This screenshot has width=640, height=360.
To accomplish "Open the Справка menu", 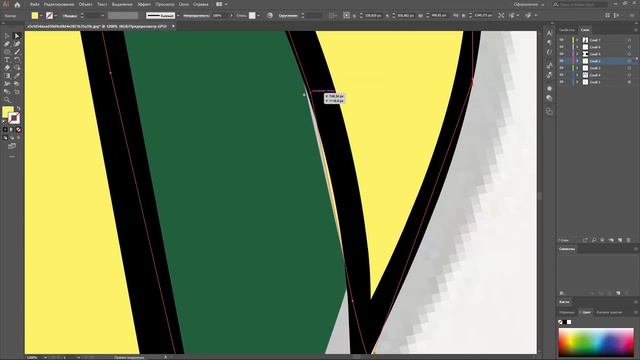I will coord(201,4).
